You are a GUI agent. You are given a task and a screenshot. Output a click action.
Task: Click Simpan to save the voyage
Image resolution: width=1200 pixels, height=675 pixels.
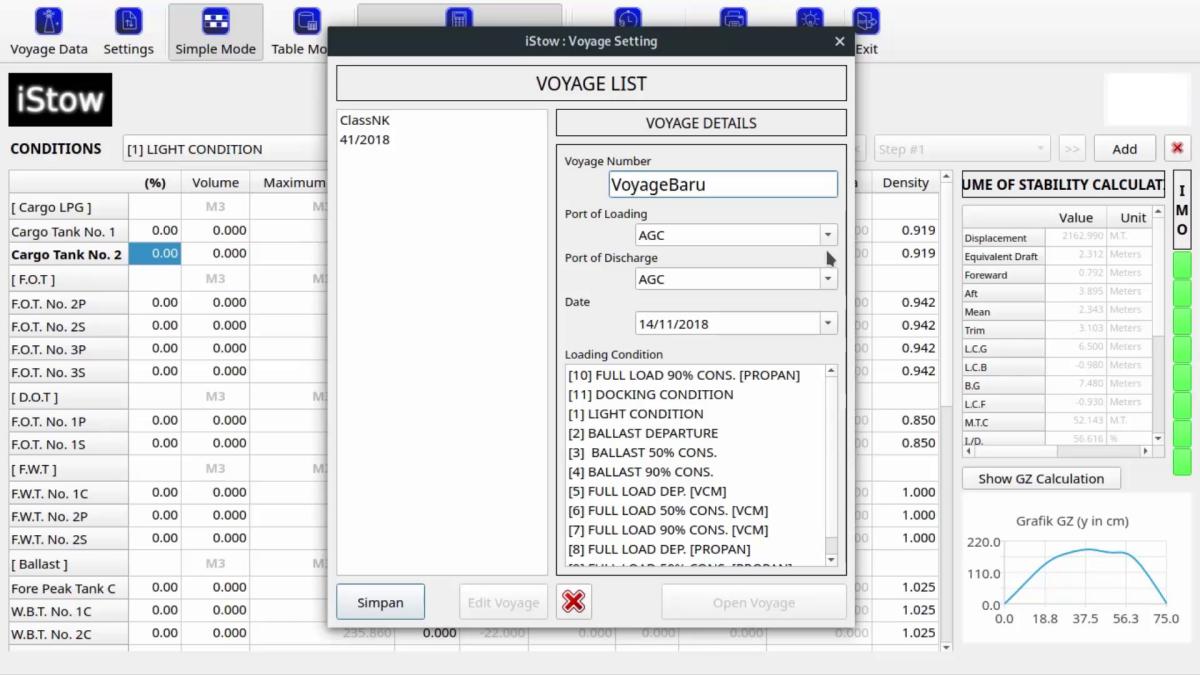pyautogui.click(x=380, y=602)
